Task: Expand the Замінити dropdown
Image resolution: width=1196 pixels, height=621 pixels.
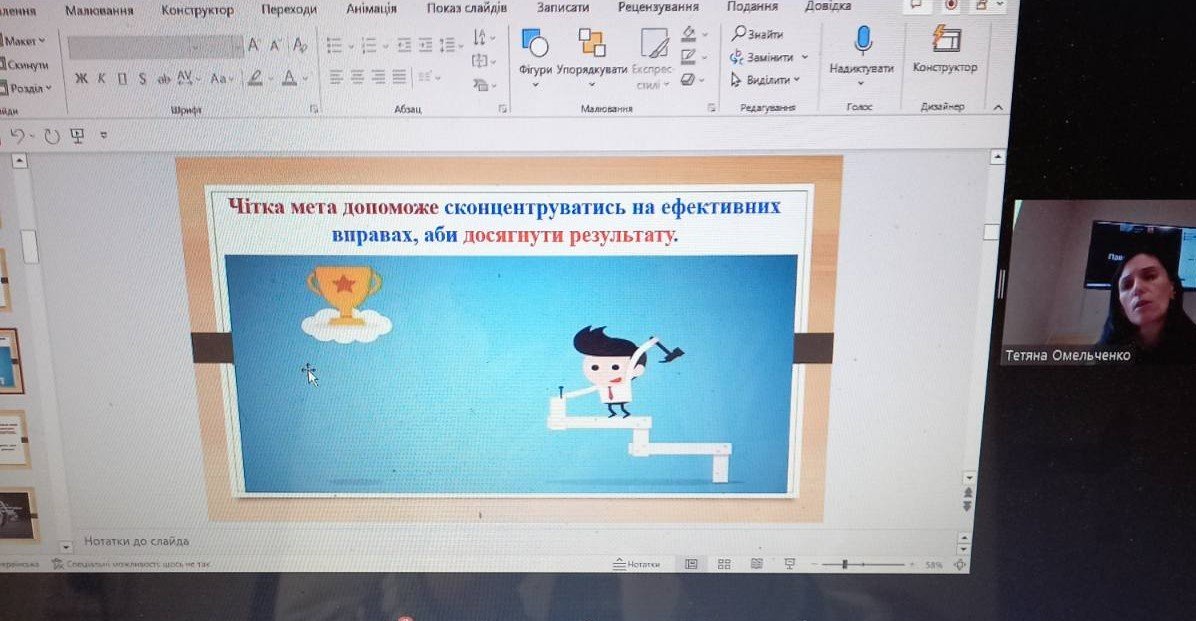Action: coord(805,57)
